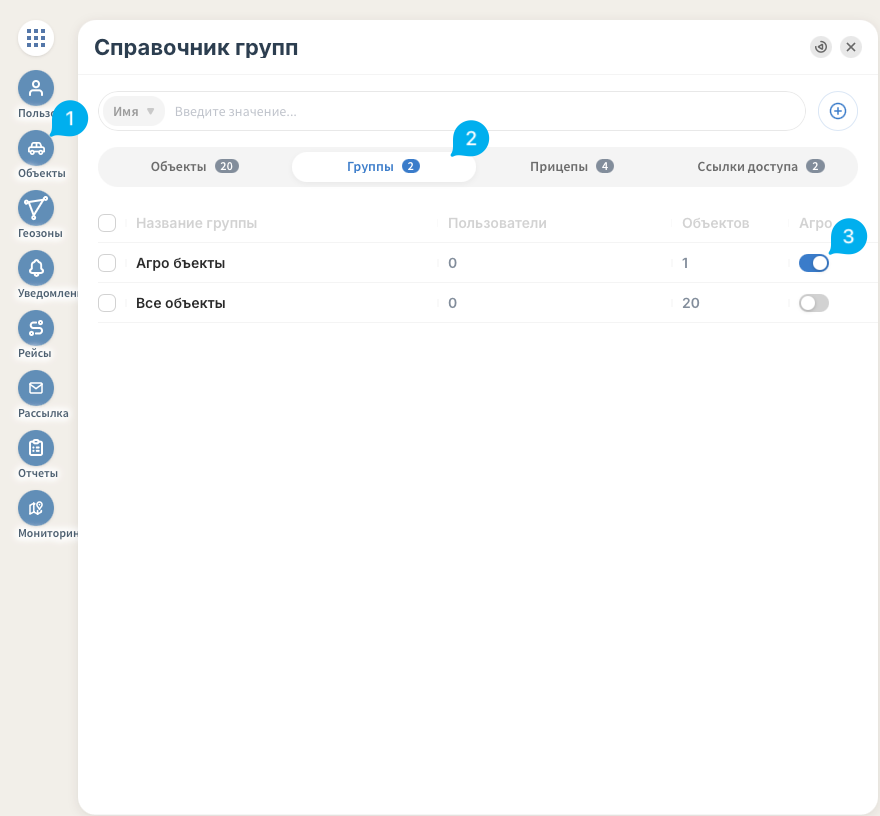Open the Объекты car icon
The height and width of the screenshot is (816, 880).
(36, 148)
